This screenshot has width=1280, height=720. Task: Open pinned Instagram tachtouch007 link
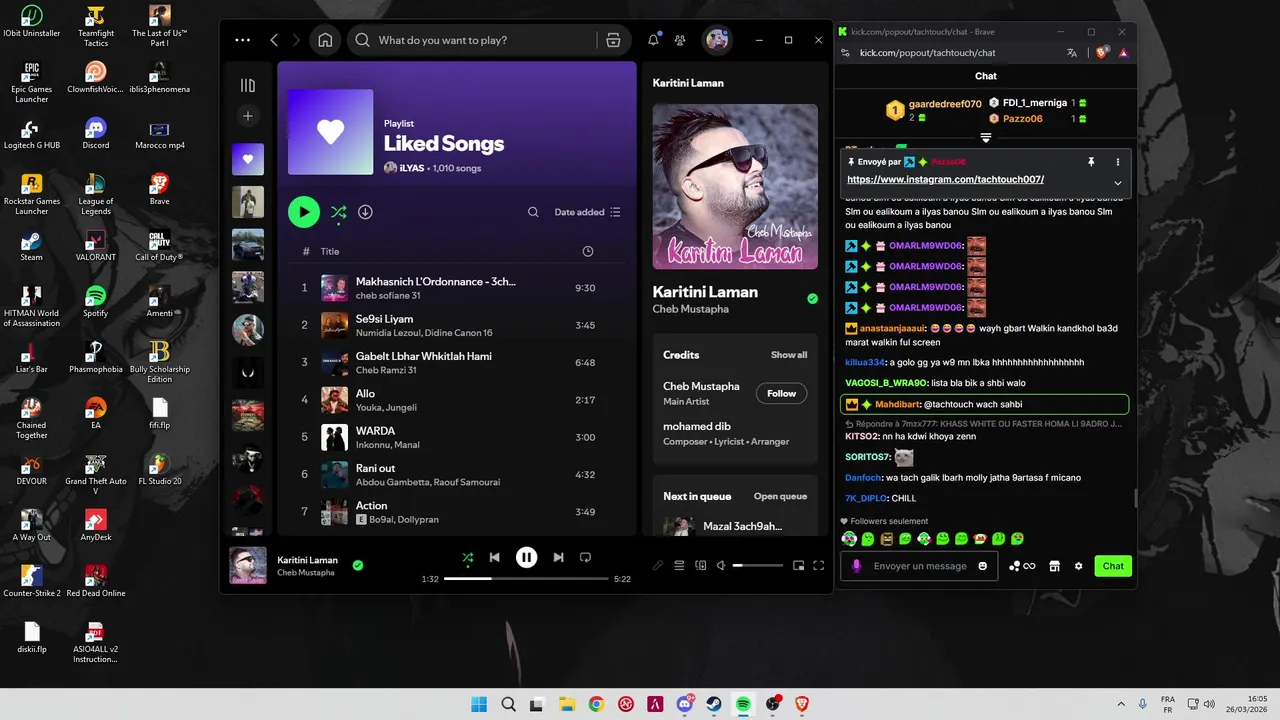click(x=946, y=180)
